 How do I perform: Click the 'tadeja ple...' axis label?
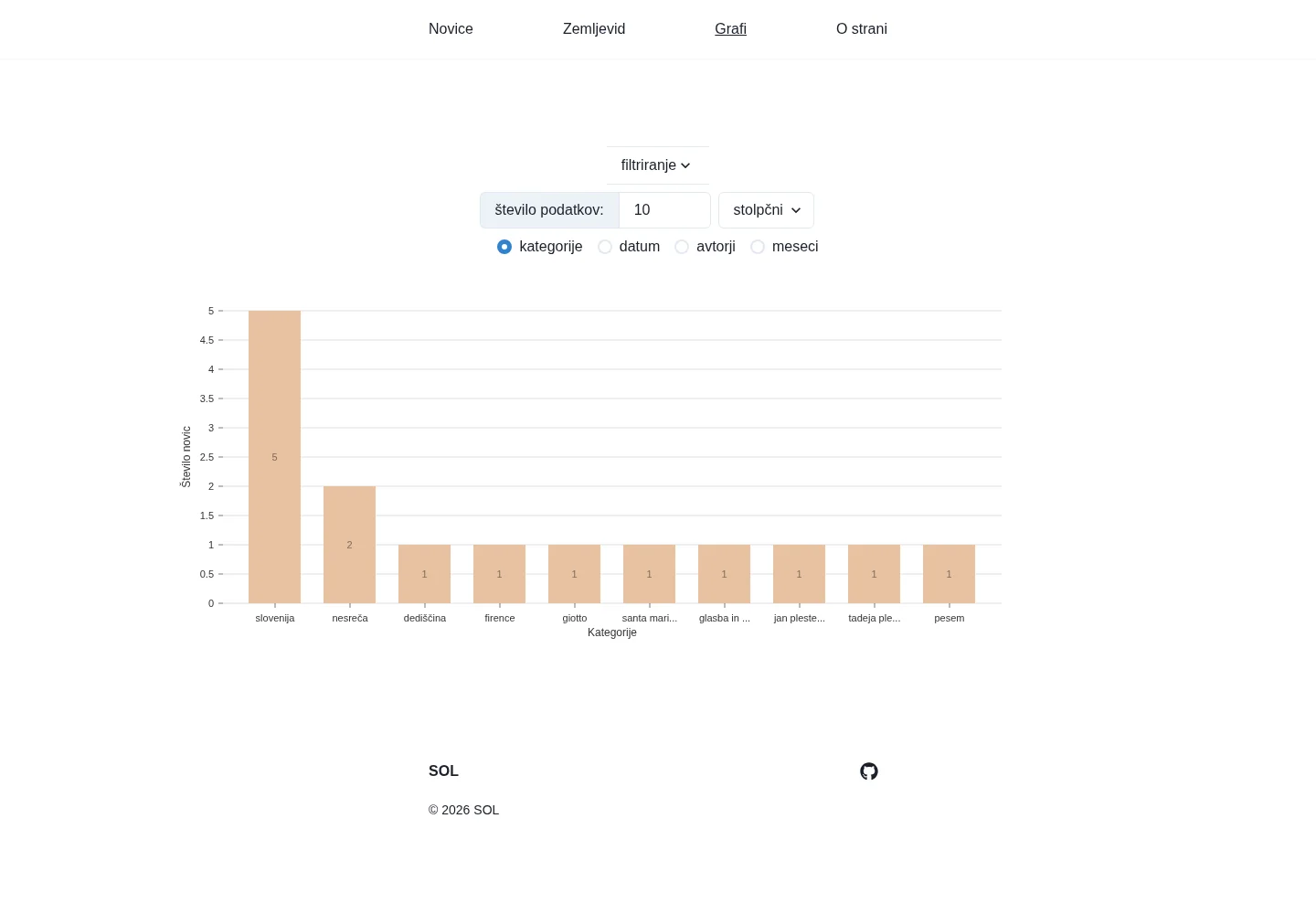(x=875, y=618)
